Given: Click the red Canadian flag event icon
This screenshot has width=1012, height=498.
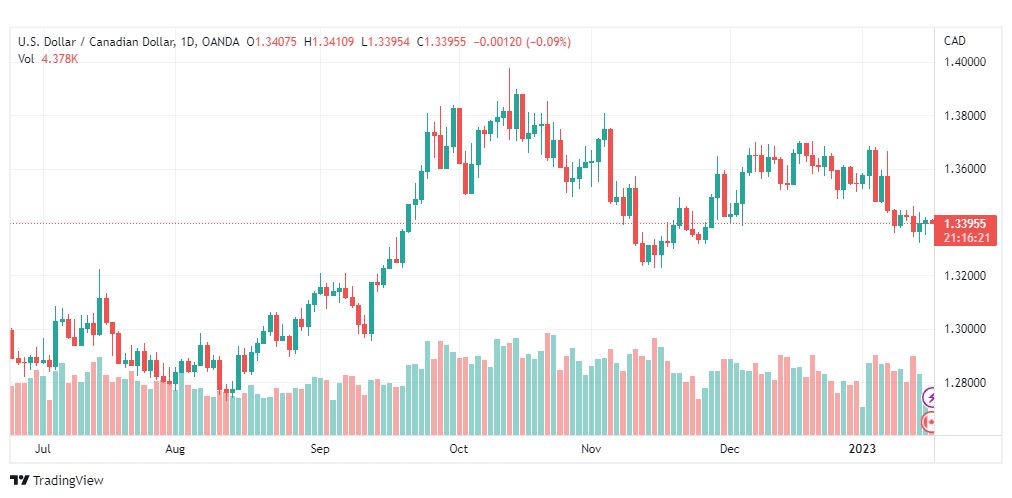Looking at the screenshot, I should tap(929, 423).
